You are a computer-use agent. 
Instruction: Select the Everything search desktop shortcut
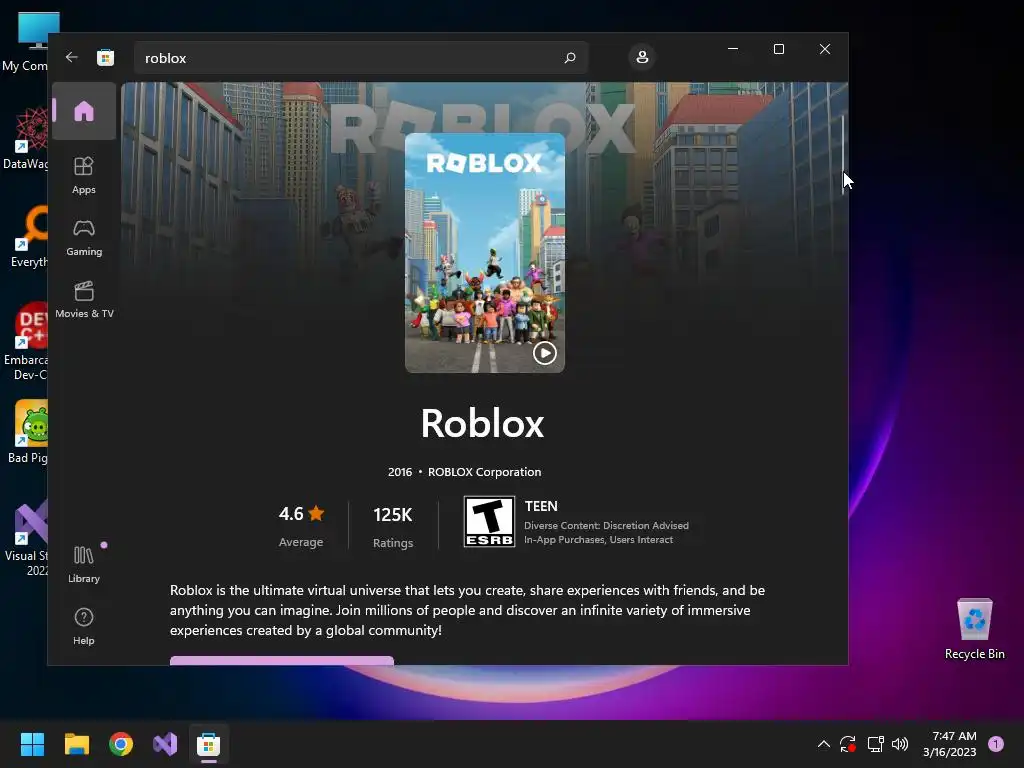click(x=29, y=236)
